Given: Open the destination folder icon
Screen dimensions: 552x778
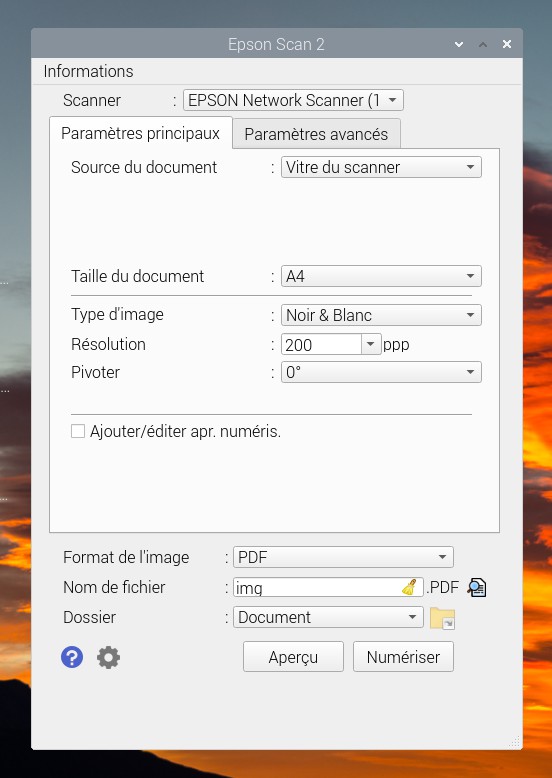Looking at the screenshot, I should point(442,618).
